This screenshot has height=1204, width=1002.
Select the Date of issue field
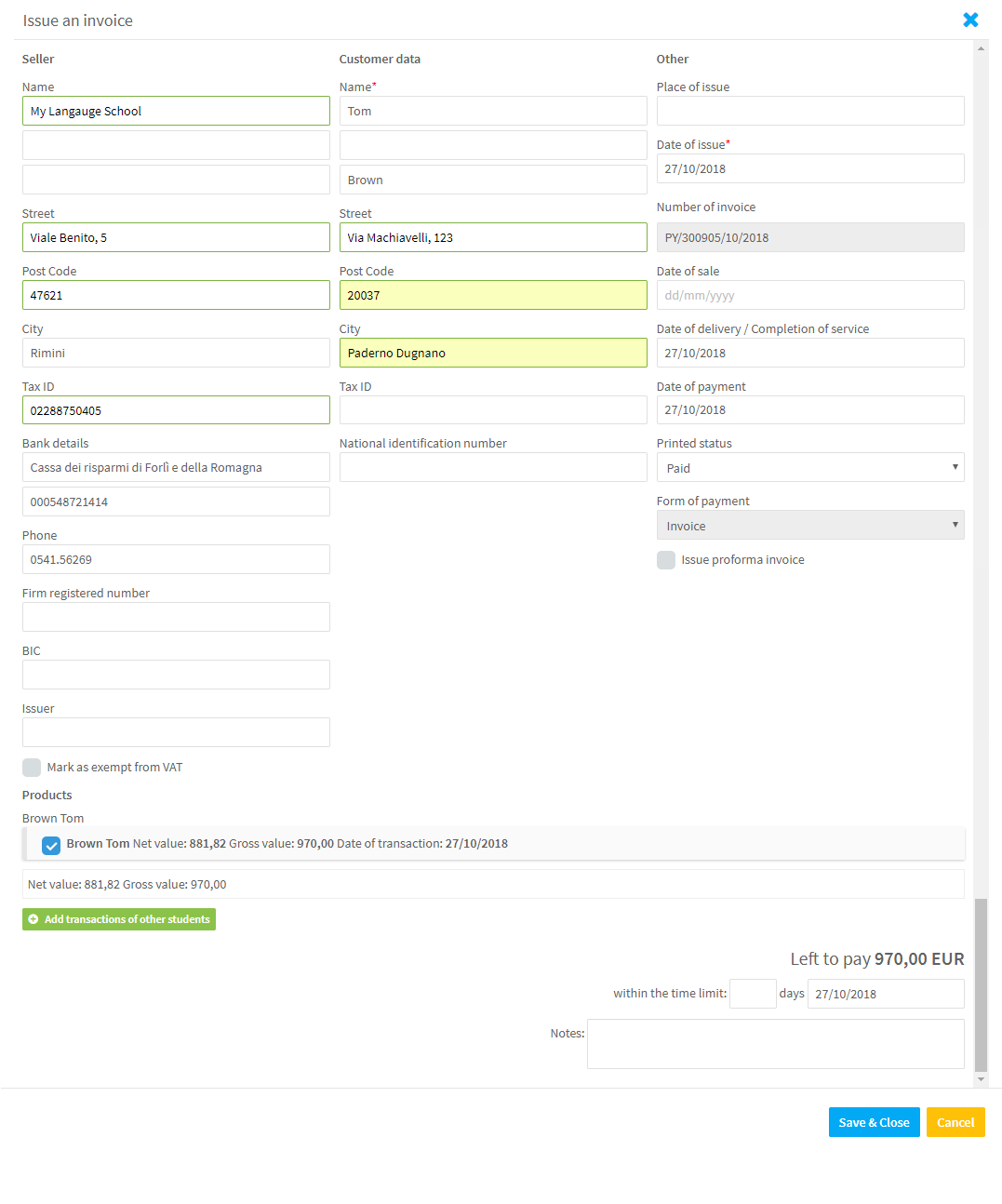click(810, 168)
